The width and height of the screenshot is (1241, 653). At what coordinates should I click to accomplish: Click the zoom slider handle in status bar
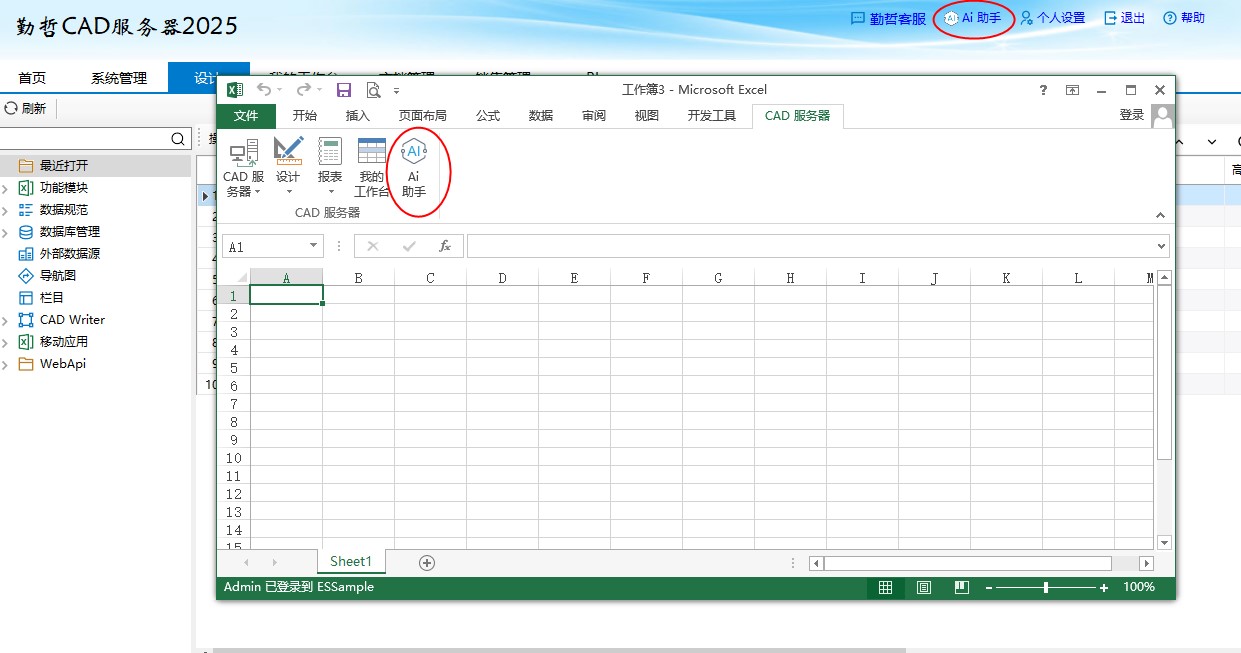tap(1046, 588)
